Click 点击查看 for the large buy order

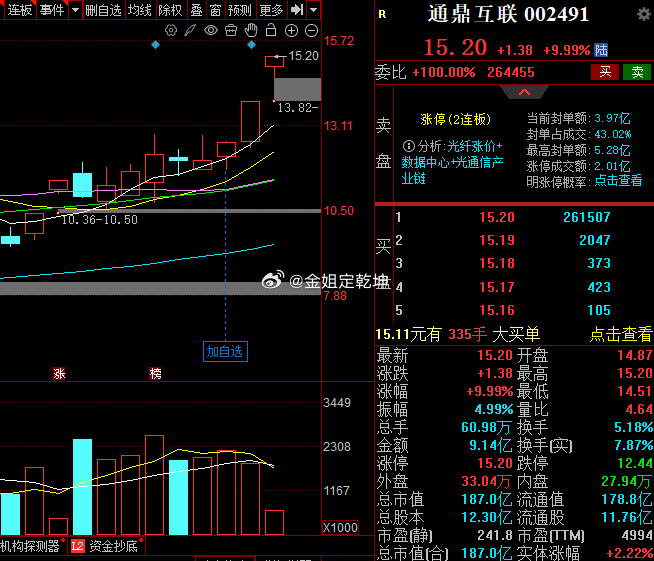621,335
